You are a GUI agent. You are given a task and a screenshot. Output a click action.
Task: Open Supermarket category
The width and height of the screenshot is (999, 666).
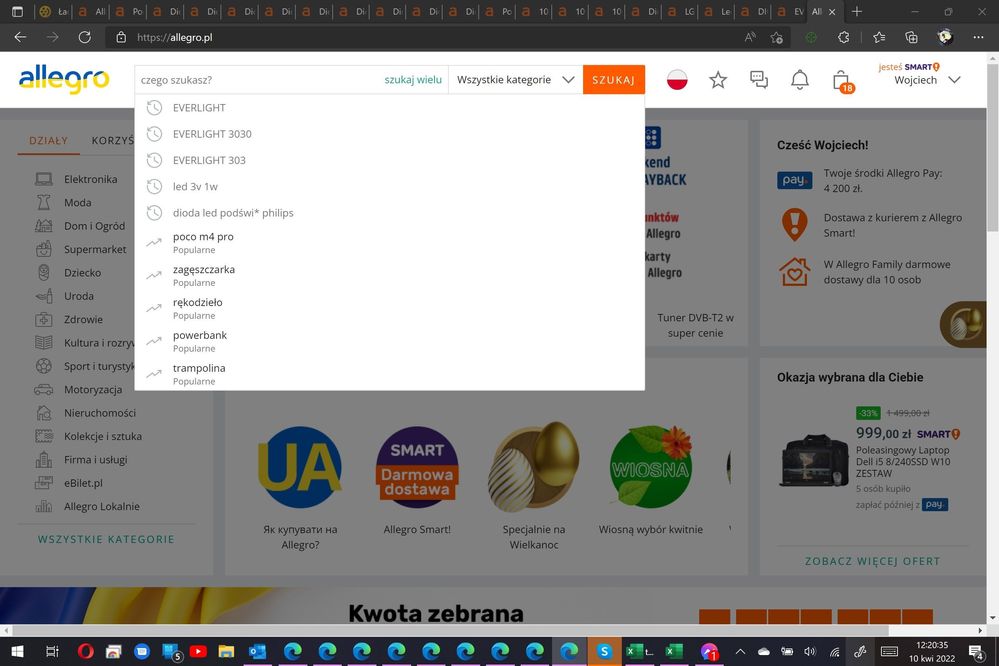pyautogui.click(x=95, y=249)
